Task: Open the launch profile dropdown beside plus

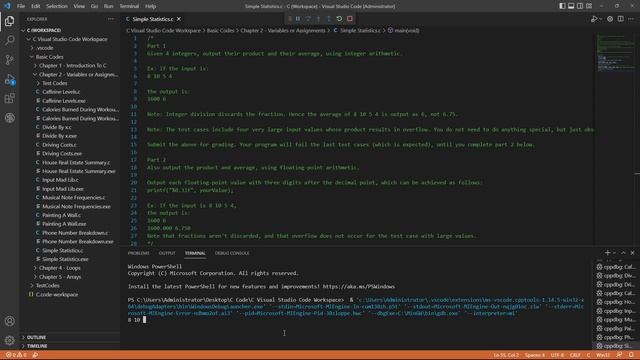Action: (615, 253)
